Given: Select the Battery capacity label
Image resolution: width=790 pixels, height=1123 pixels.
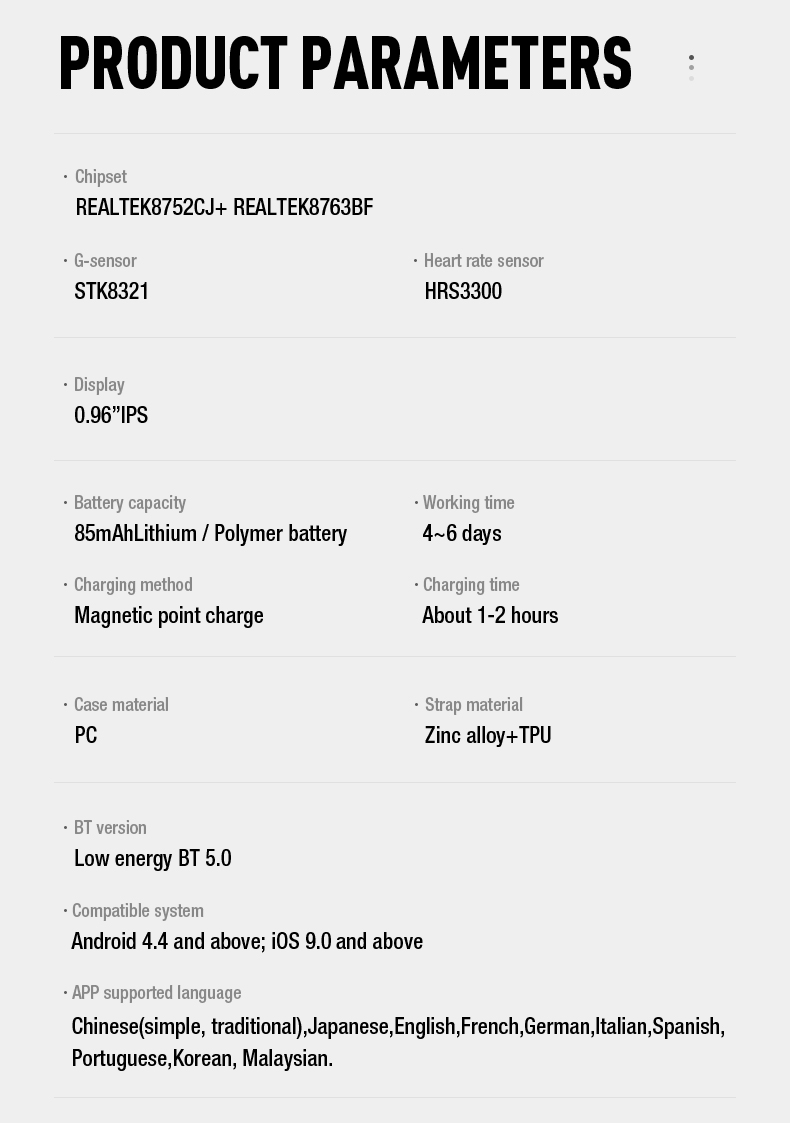Looking at the screenshot, I should [130, 503].
